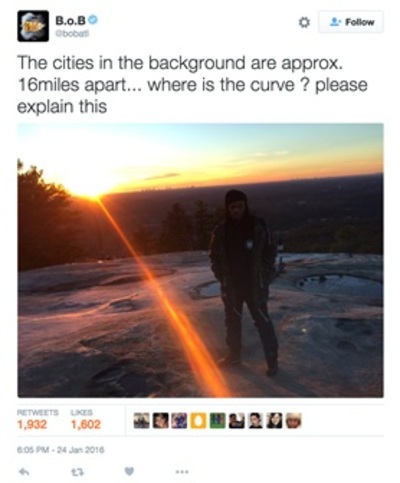Open the 6:05 PM - 24 Jan 2016 timestamp
Viewport: 400px width, 483px height.
[x=61, y=450]
